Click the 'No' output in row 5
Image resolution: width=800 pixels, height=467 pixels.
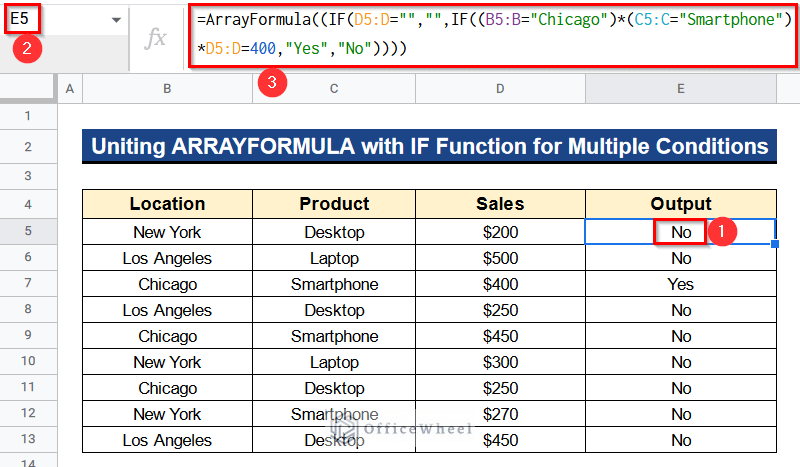pyautogui.click(x=681, y=232)
